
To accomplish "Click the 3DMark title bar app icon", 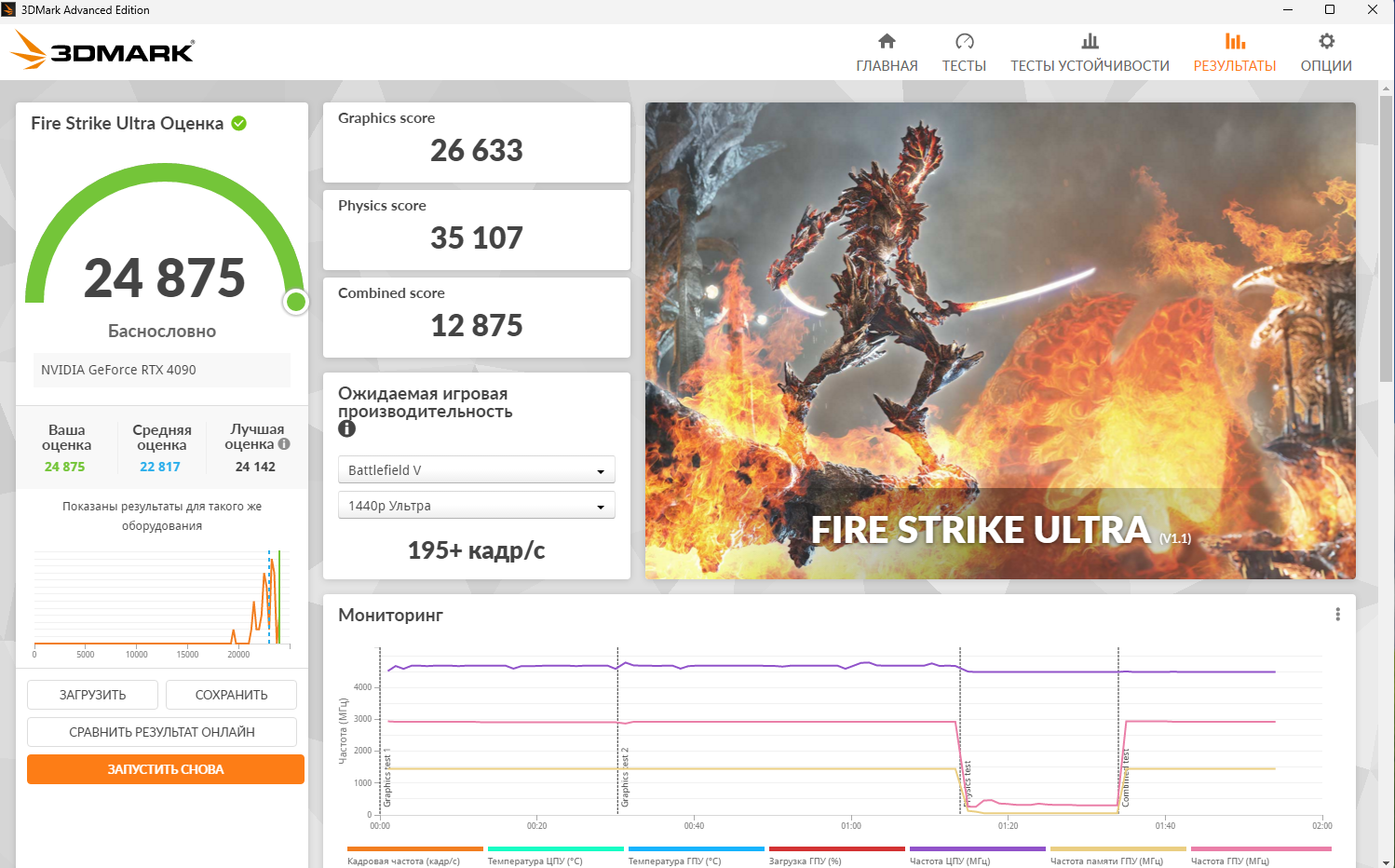I will click(9, 10).
